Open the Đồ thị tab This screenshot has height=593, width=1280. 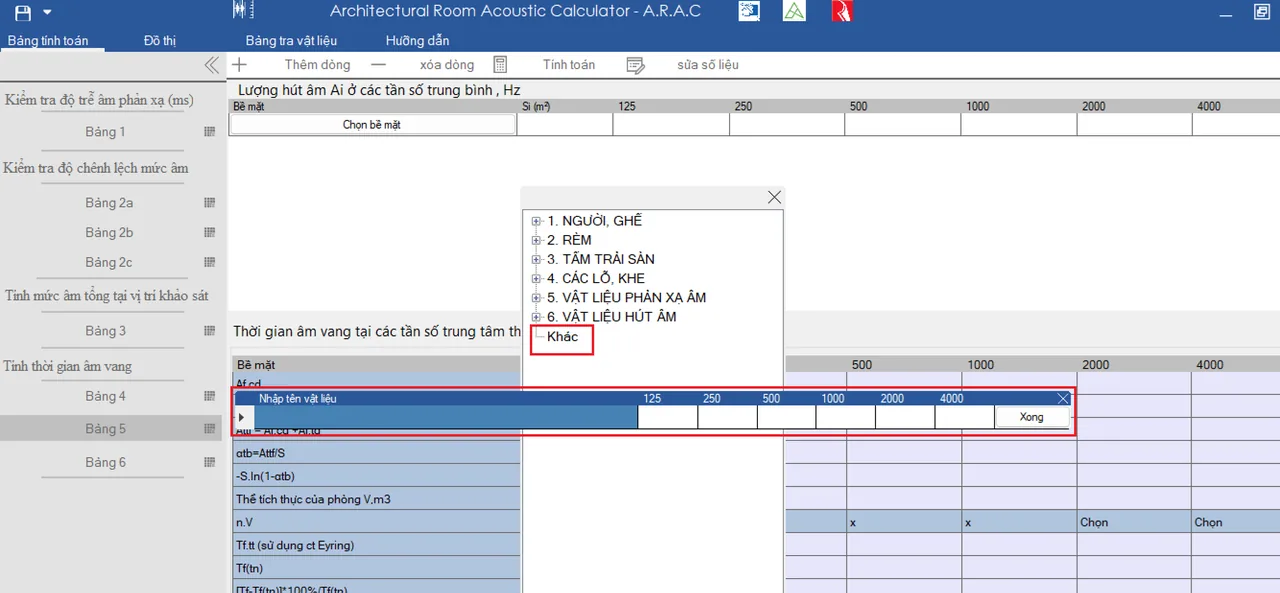coord(160,41)
